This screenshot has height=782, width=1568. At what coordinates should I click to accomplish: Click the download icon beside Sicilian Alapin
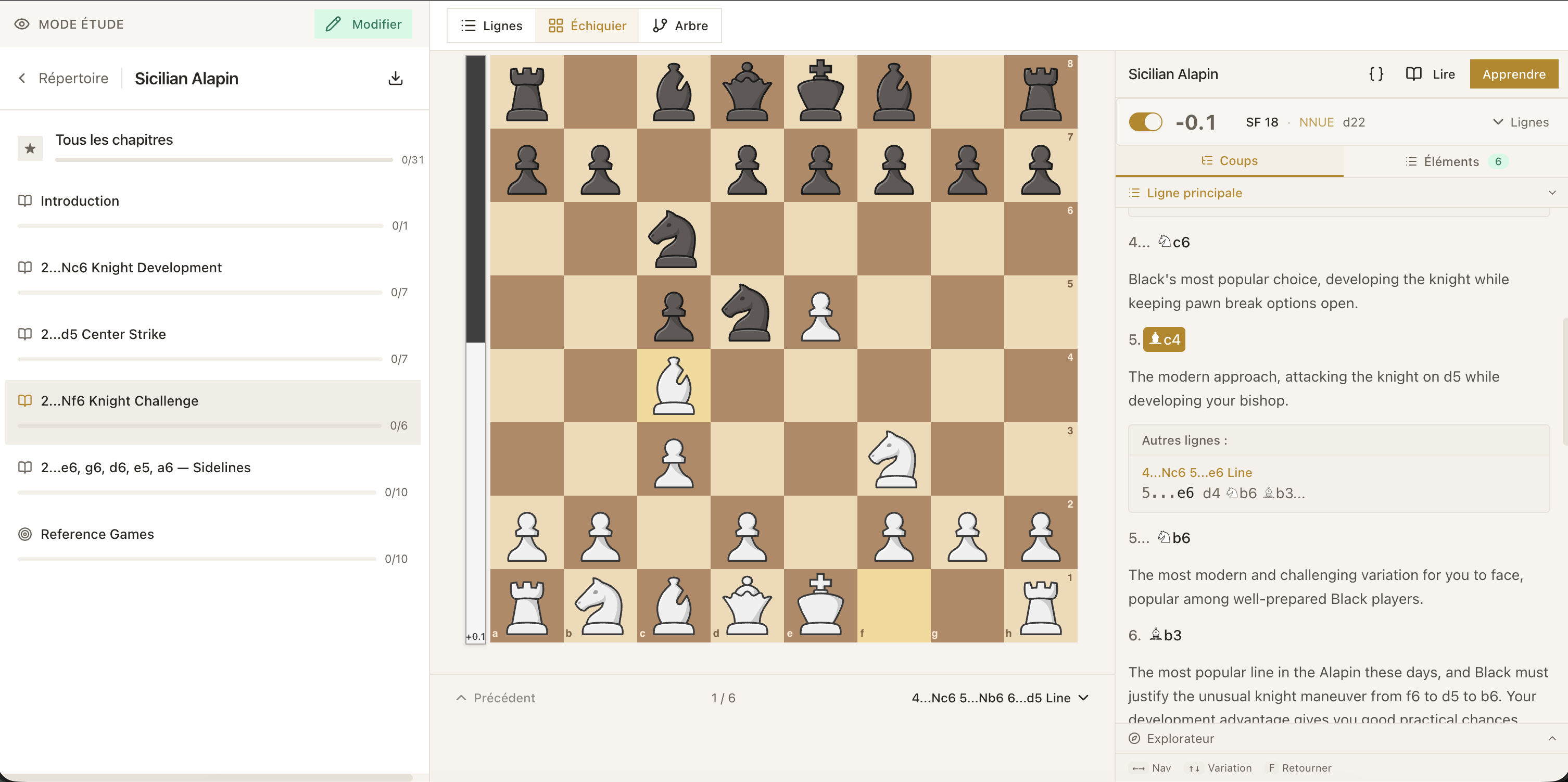[395, 78]
